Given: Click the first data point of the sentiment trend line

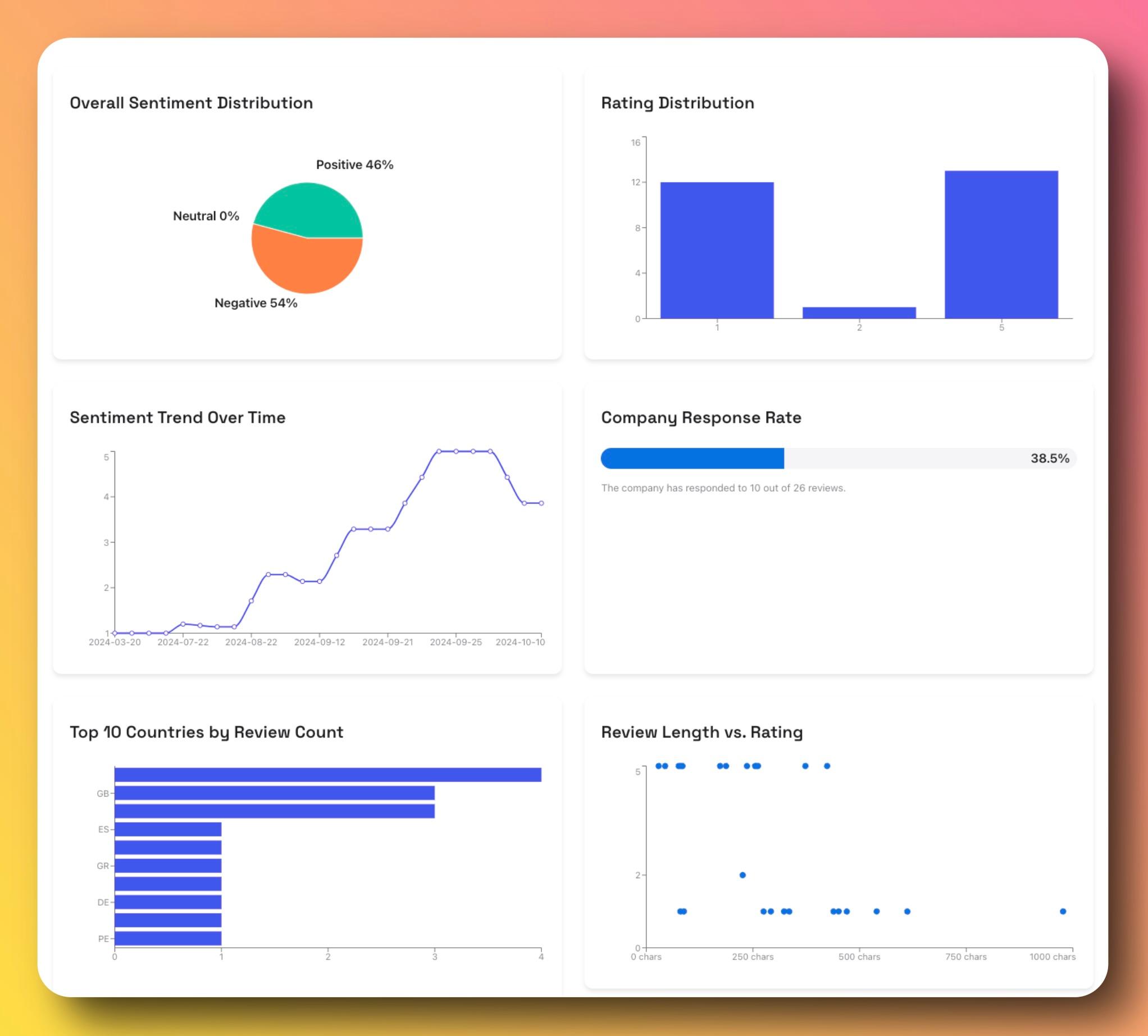Looking at the screenshot, I should click(115, 633).
